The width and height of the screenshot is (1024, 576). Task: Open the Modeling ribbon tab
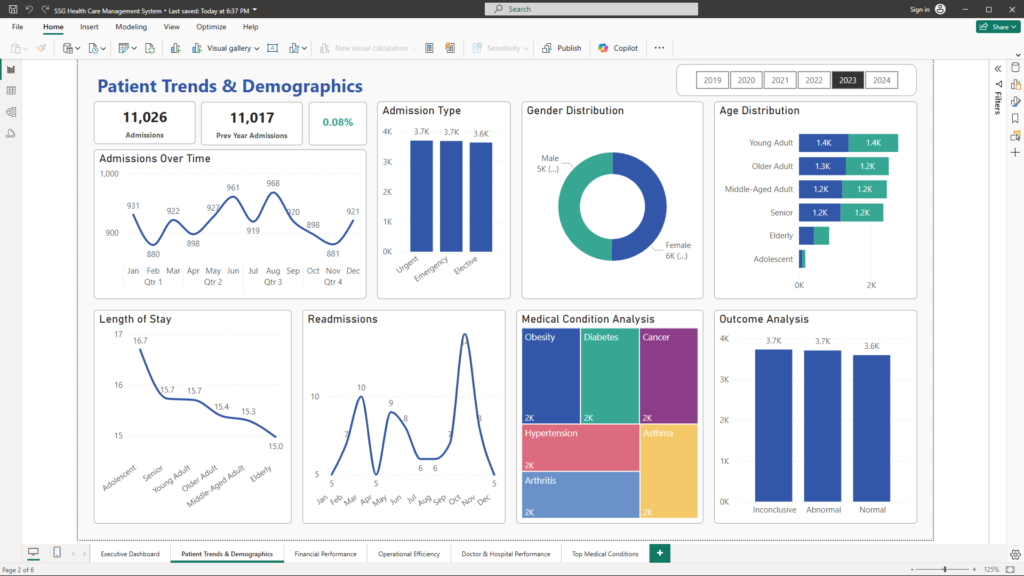tap(131, 27)
